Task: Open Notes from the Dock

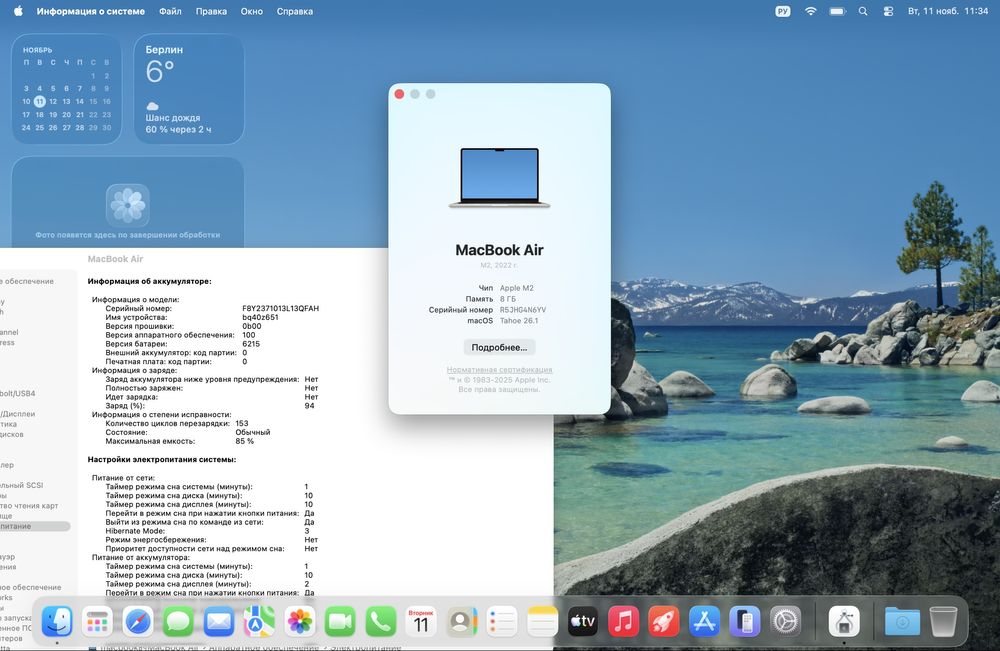Action: coord(543,621)
